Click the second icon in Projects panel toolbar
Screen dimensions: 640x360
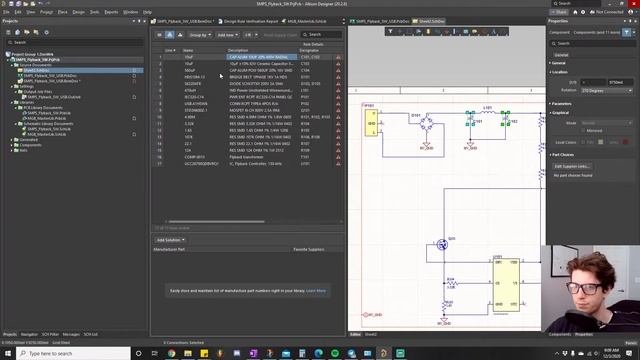pyautogui.click(x=18, y=32)
